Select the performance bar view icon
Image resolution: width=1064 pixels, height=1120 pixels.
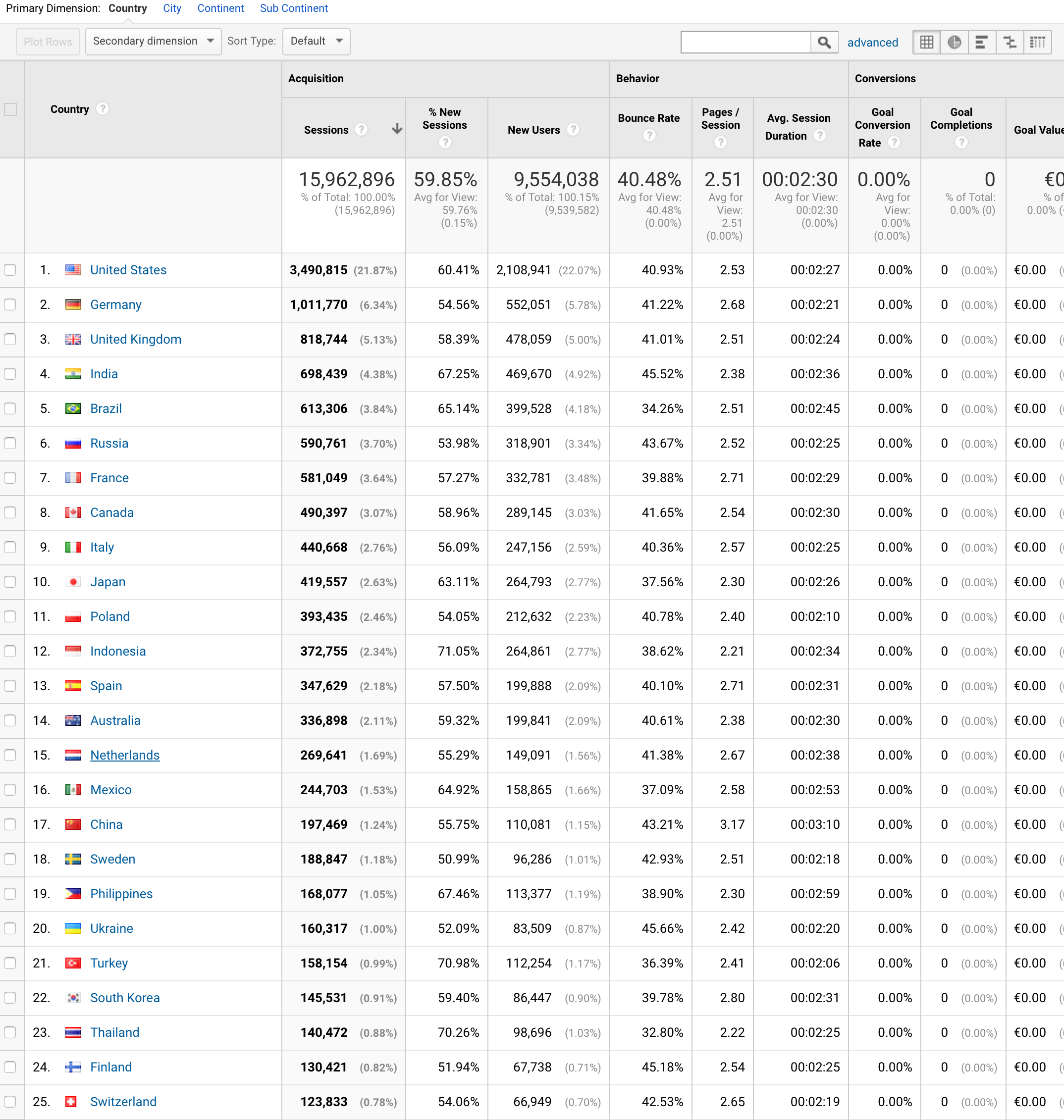point(982,42)
